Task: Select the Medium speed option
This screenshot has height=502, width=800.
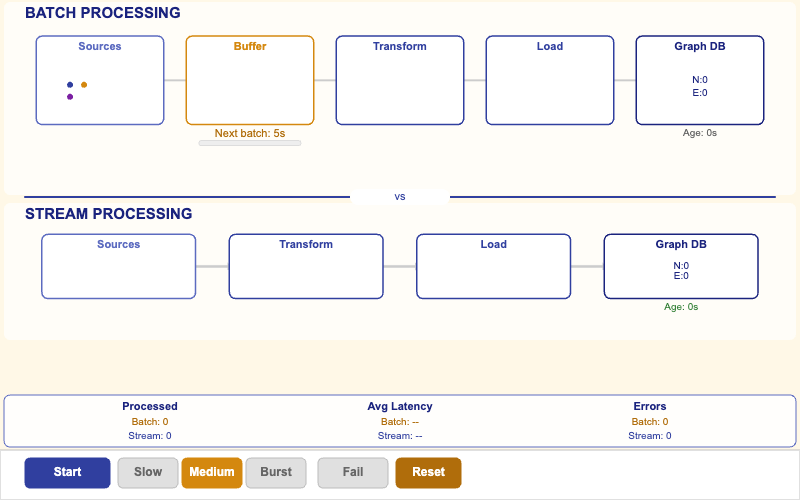Action: 212,472
